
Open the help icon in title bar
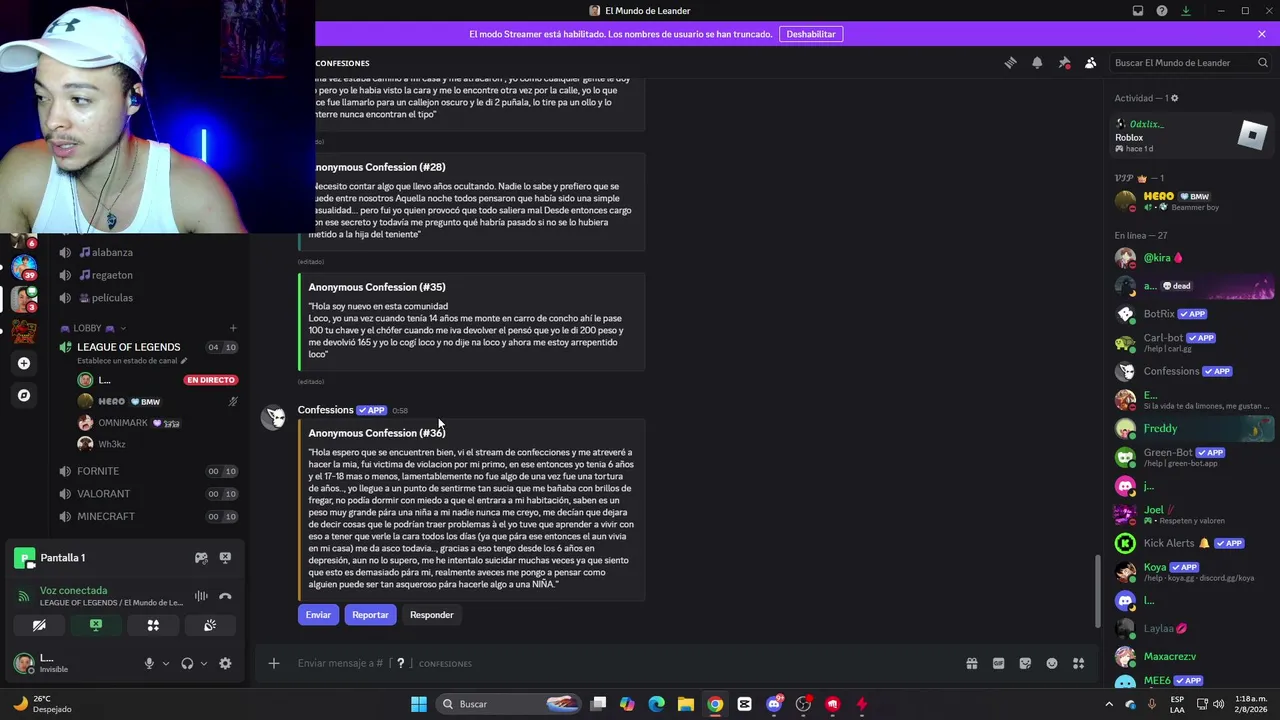1162,11
